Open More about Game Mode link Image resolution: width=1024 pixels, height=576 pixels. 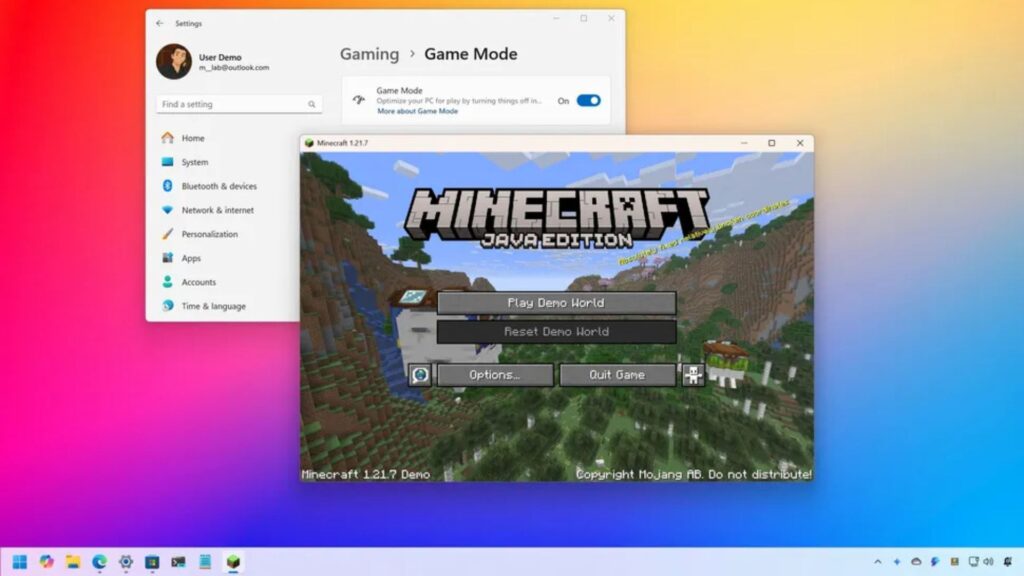coord(417,112)
